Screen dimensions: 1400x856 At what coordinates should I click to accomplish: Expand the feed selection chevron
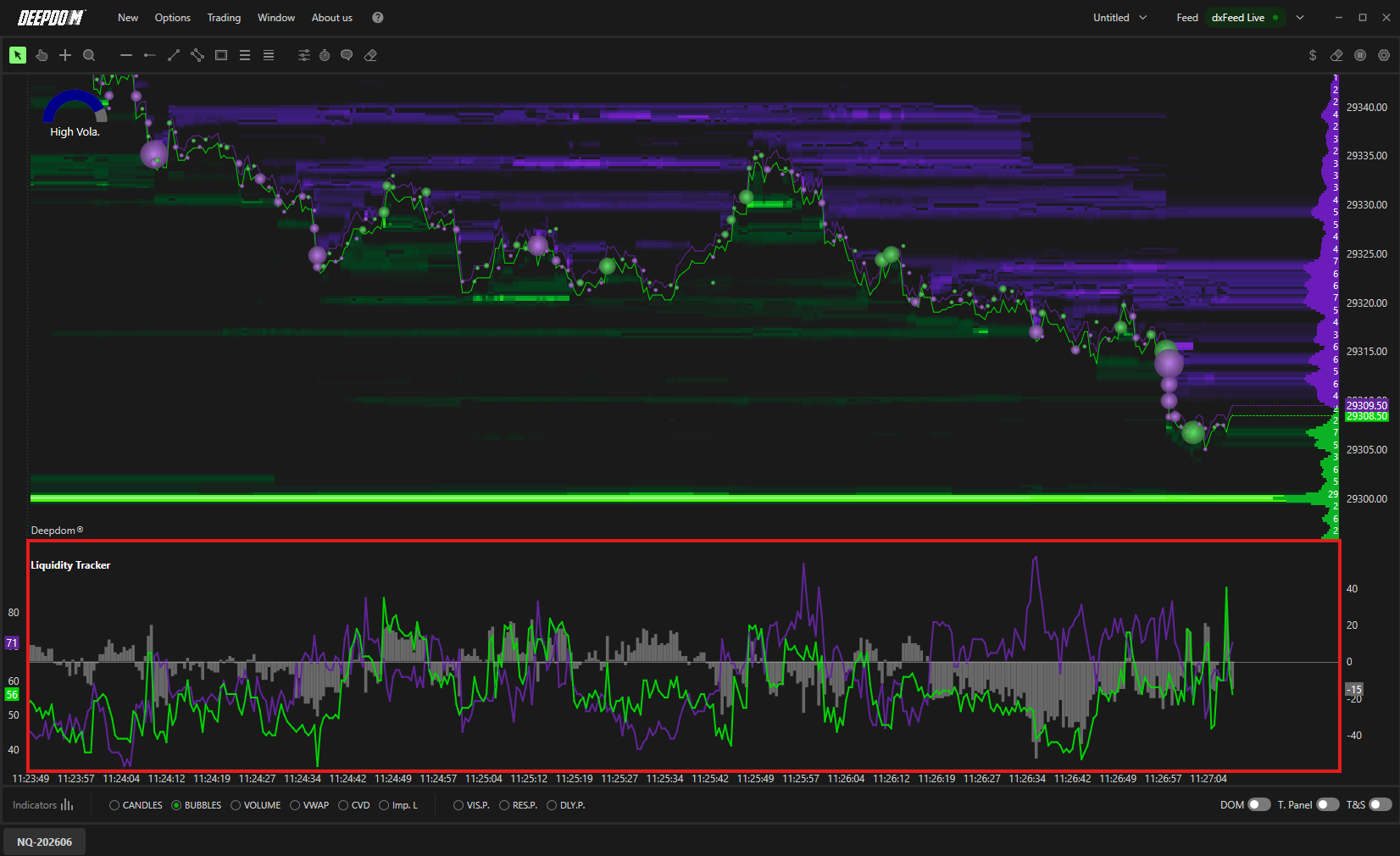(1300, 18)
